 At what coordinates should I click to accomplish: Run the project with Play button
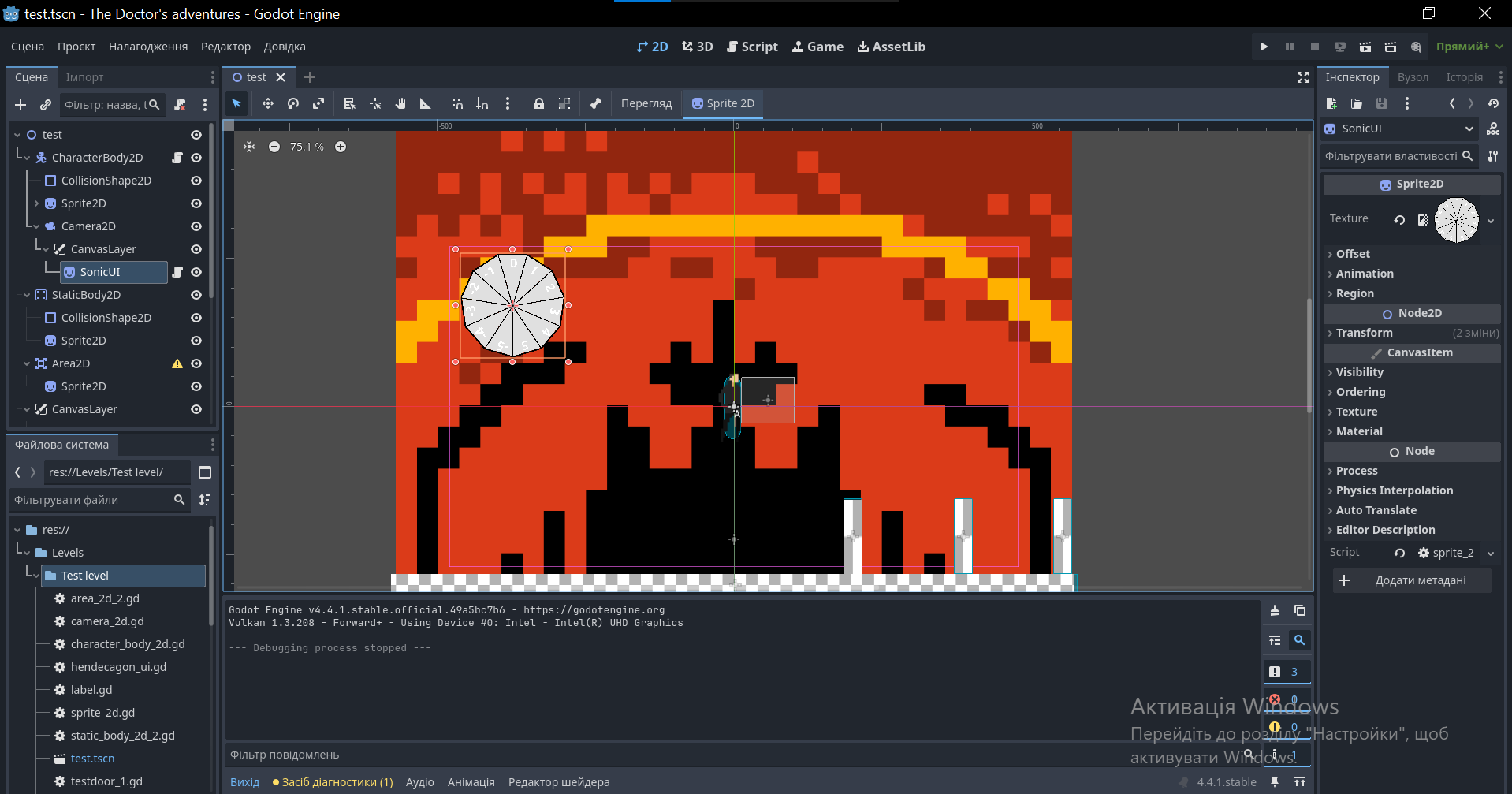point(1264,47)
